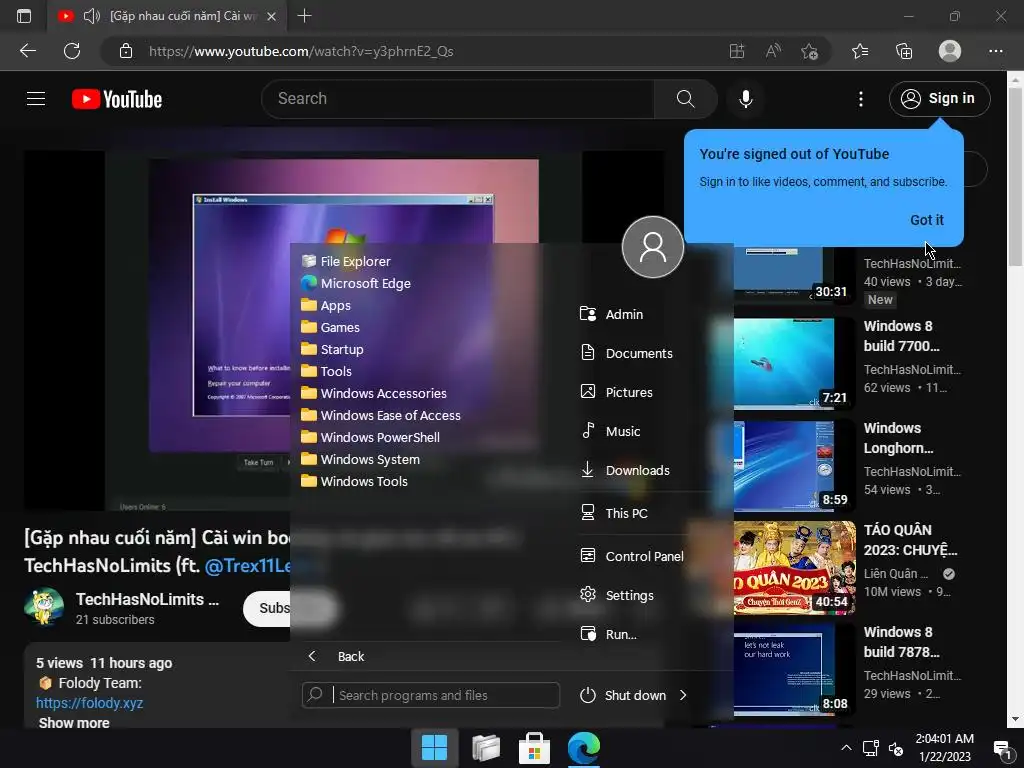Open Downloads from start menu
Image resolution: width=1024 pixels, height=768 pixels.
[625, 470]
